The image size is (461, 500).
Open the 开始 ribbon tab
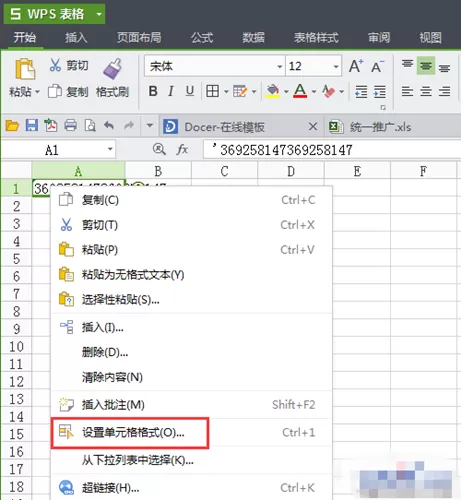pos(25,37)
